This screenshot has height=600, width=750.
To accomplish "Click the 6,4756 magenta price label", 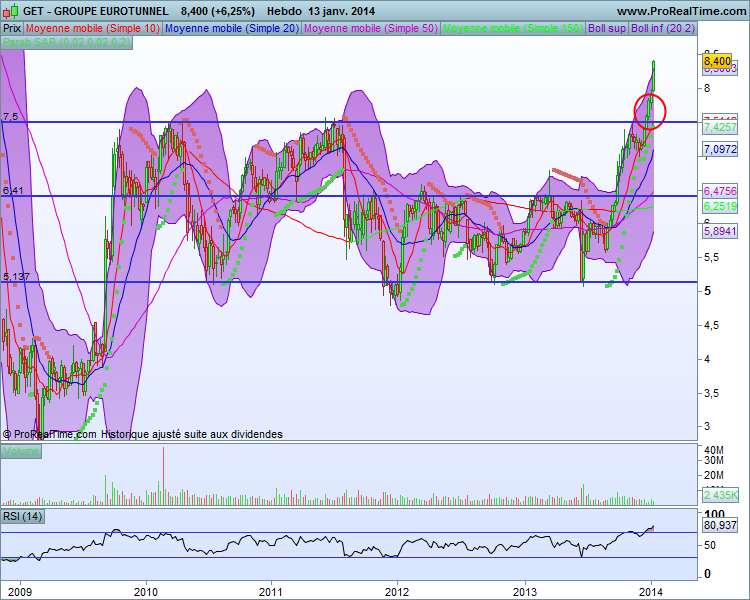I will coord(720,191).
